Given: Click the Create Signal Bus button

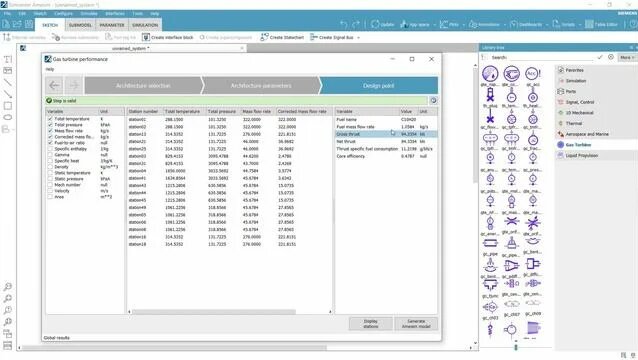Looking at the screenshot, I should 332,37.
